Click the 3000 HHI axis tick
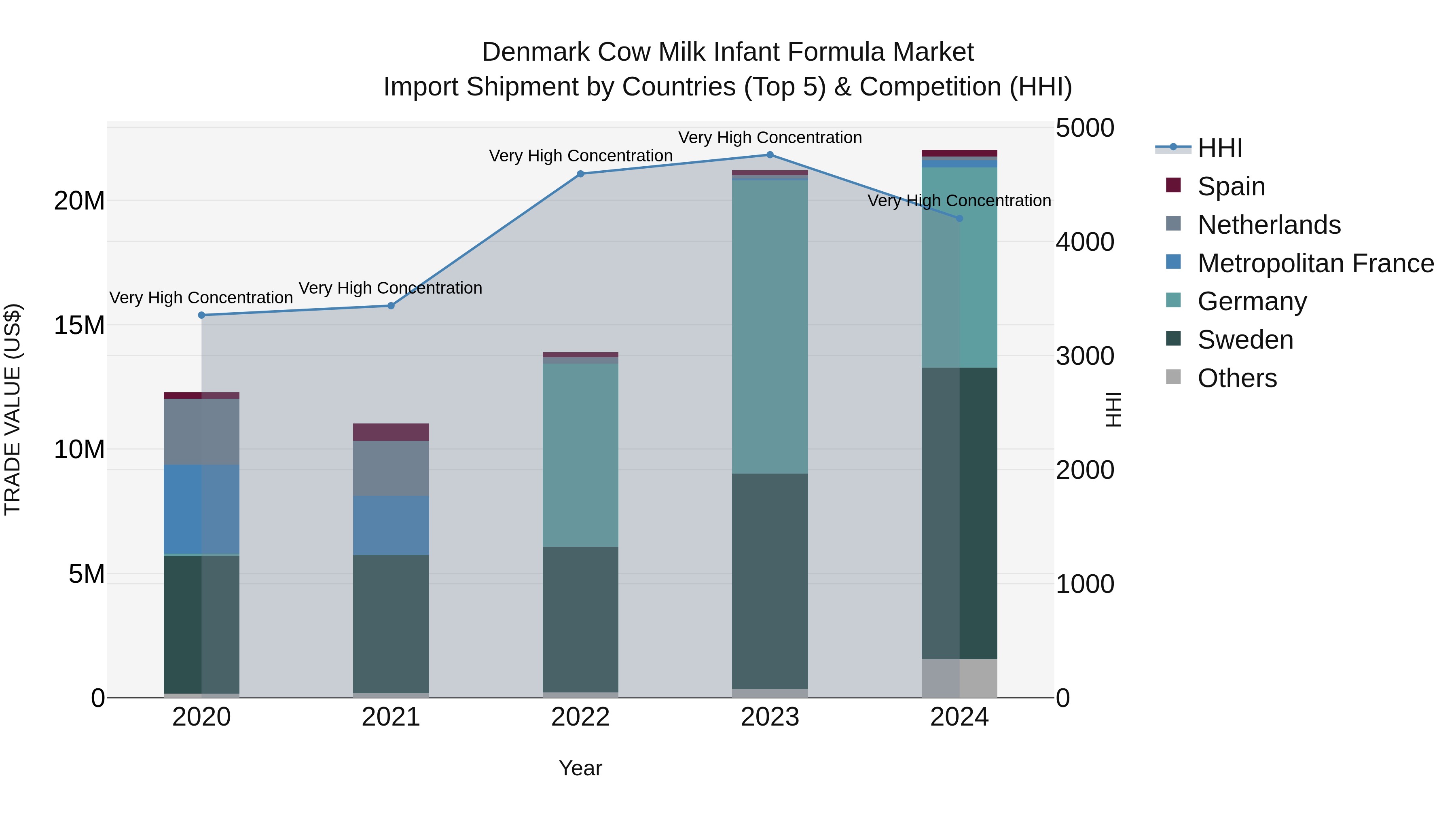 coord(1085,356)
